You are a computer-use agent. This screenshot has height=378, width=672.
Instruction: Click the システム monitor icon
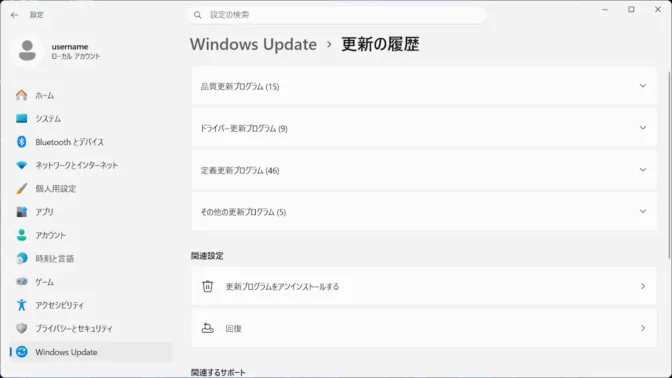[21, 118]
